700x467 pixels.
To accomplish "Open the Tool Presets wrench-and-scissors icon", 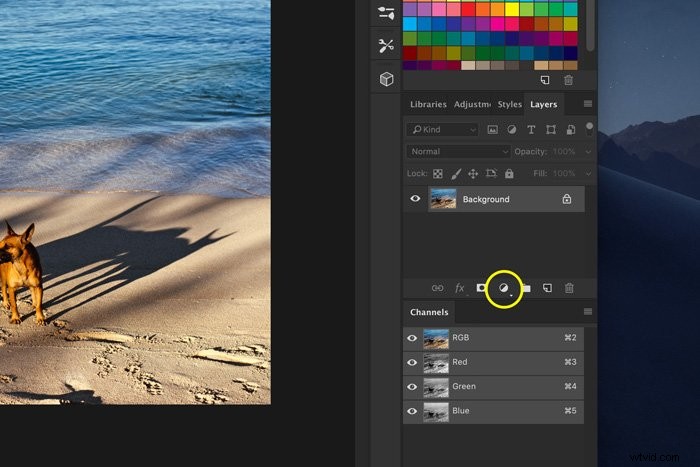I will point(386,46).
